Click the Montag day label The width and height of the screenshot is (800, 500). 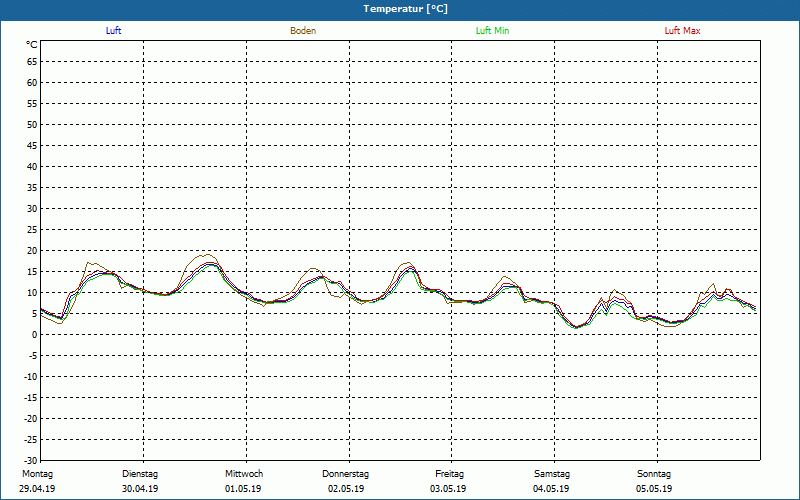click(37, 474)
